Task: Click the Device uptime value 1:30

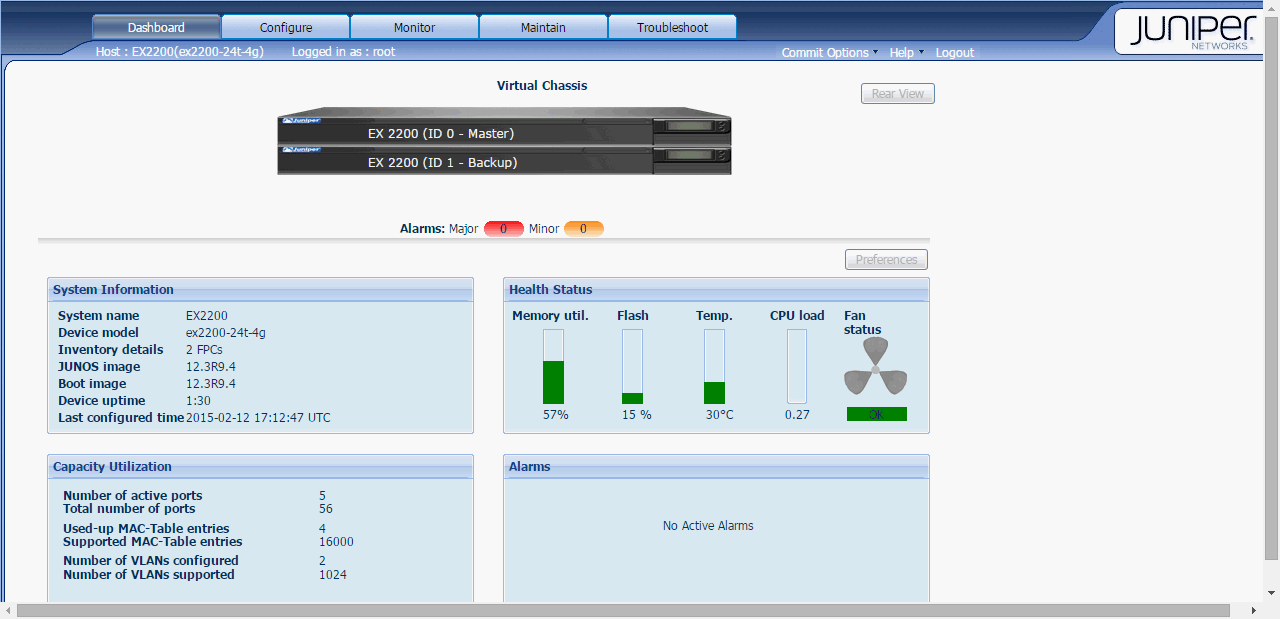Action: pyautogui.click(x=198, y=401)
